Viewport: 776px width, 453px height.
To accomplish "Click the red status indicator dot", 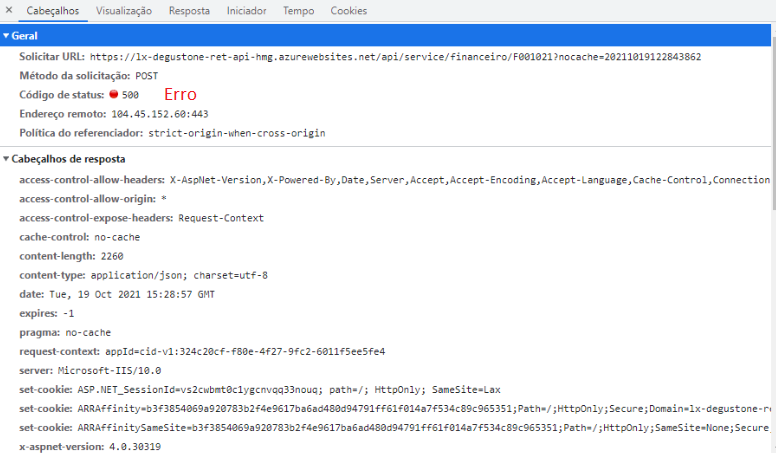I will [x=114, y=95].
